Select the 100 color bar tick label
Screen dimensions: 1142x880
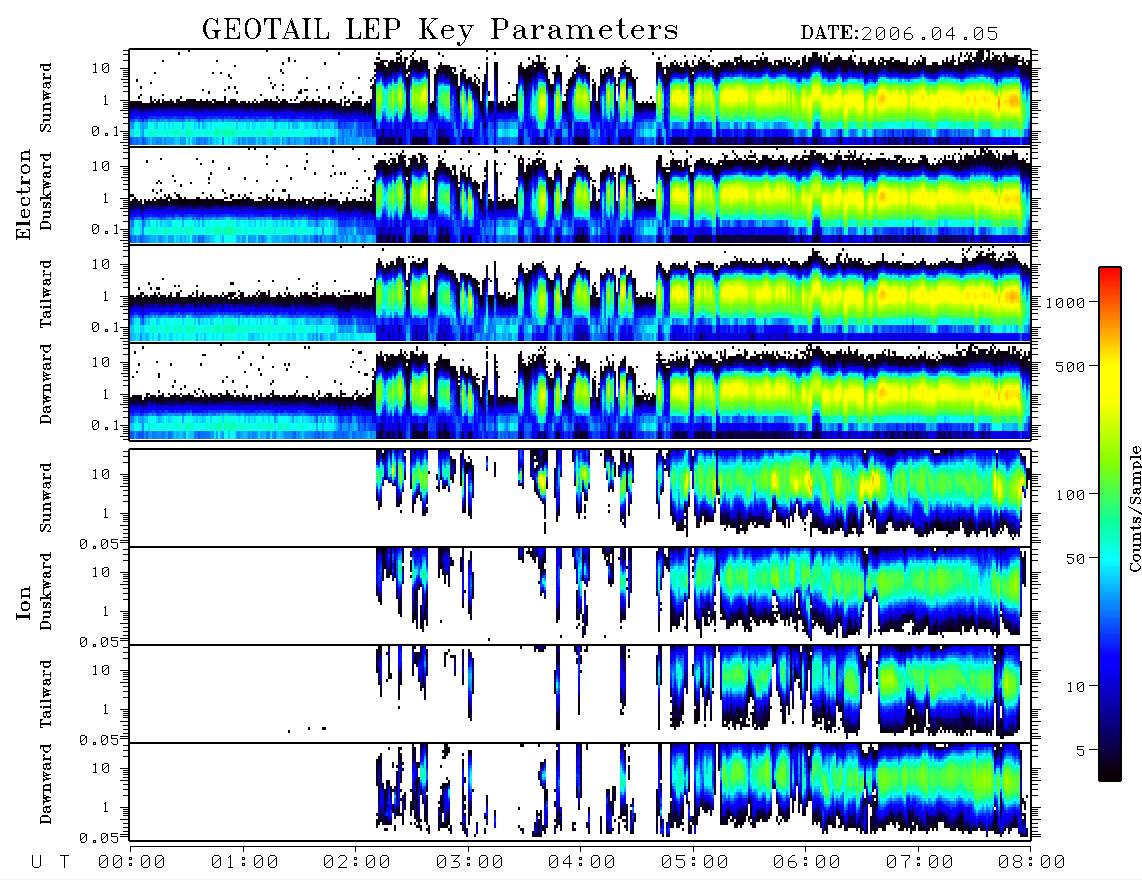click(x=1070, y=495)
